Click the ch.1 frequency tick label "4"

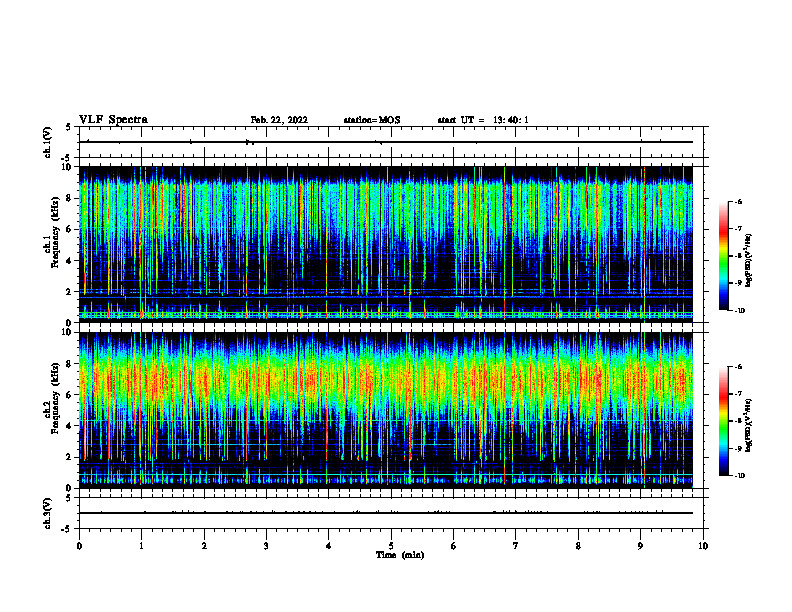click(69, 261)
